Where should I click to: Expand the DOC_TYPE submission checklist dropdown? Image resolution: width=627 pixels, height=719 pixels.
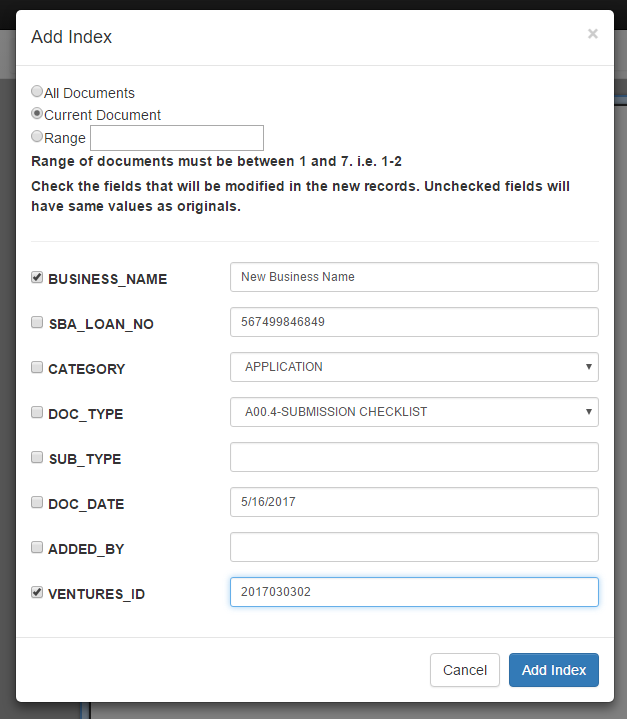coord(414,412)
